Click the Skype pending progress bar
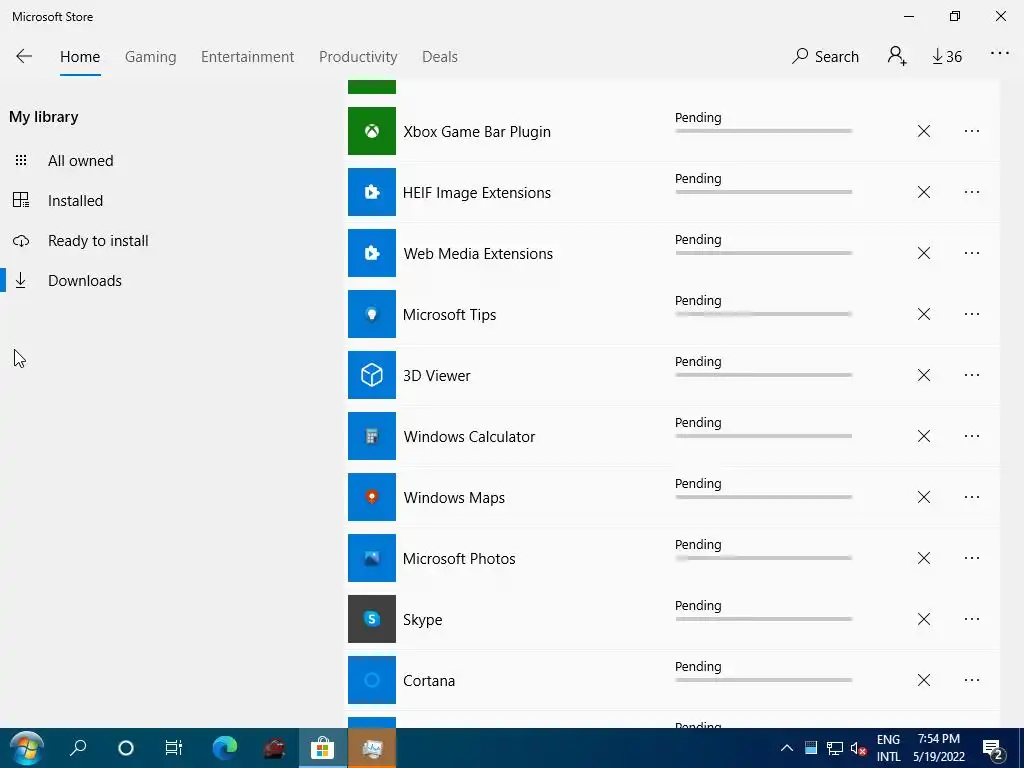This screenshot has width=1024, height=768. [763, 619]
